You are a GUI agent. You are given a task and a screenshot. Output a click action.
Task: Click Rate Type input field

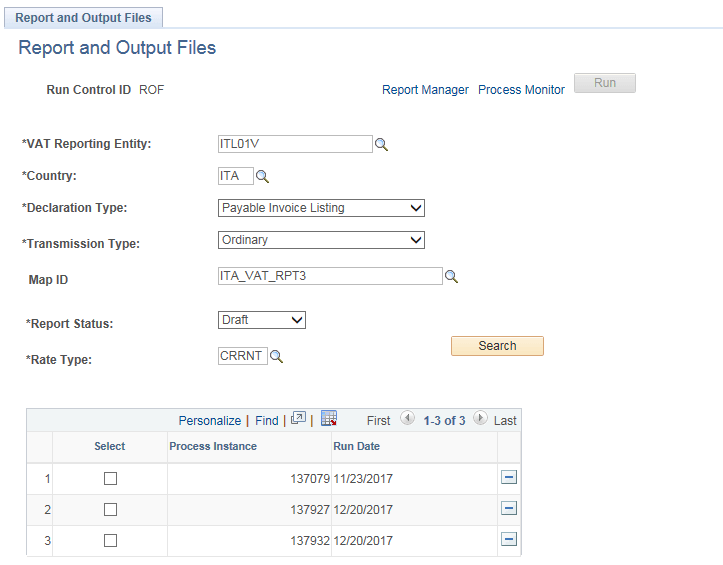[243, 356]
